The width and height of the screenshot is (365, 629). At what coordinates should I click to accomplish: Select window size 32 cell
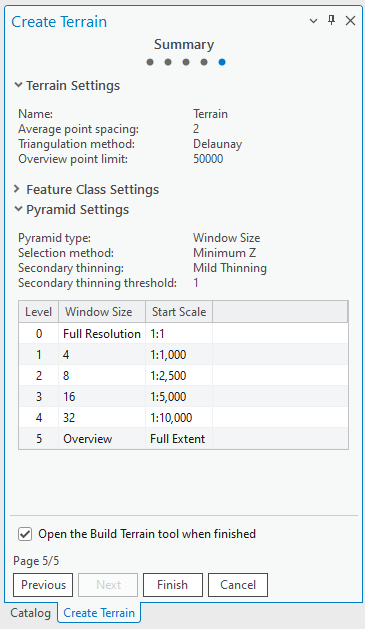click(x=102, y=418)
